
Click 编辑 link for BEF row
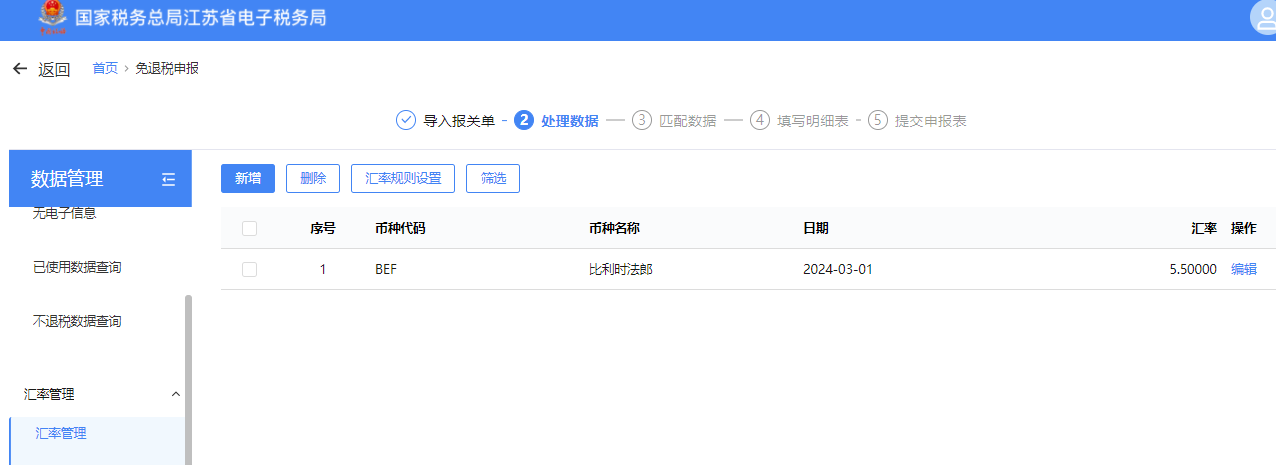pyautogui.click(x=1243, y=269)
